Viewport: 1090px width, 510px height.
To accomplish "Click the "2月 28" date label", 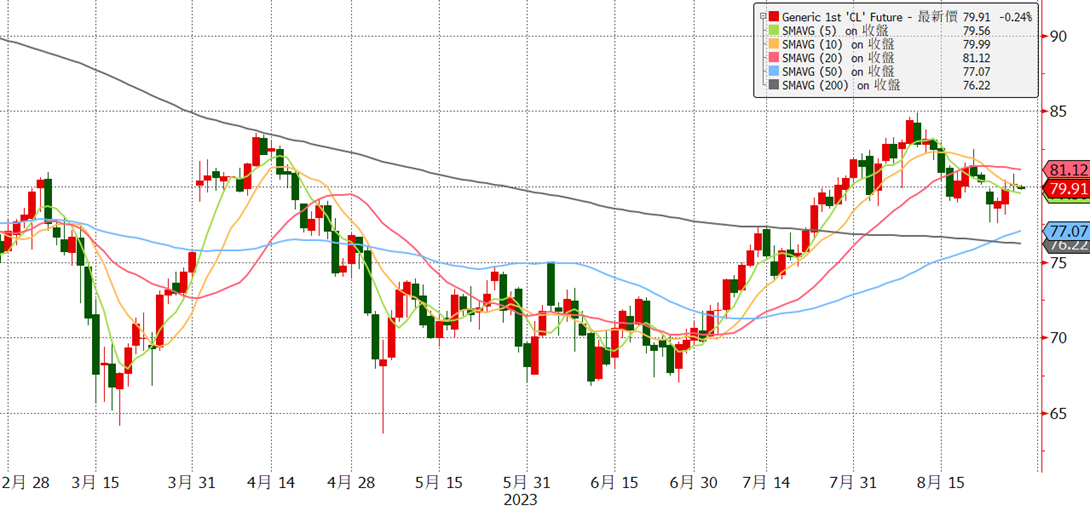I will click(26, 482).
